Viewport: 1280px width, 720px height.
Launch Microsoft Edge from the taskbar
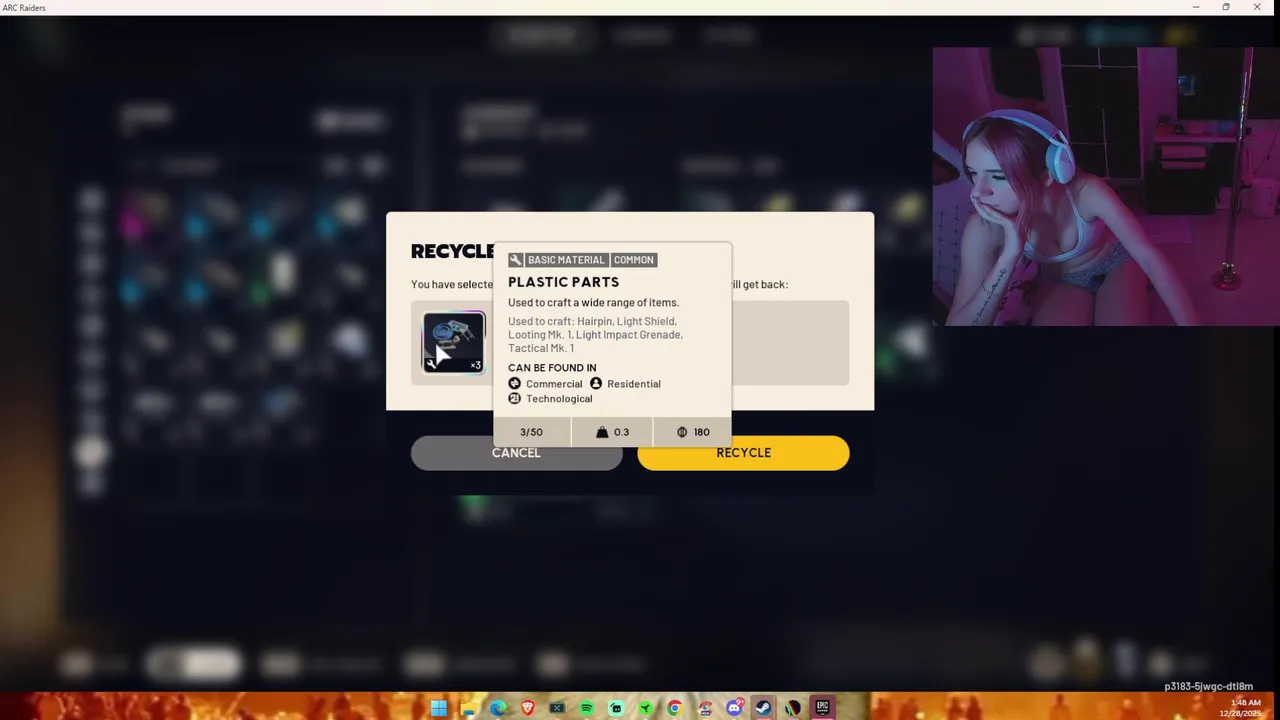click(498, 708)
